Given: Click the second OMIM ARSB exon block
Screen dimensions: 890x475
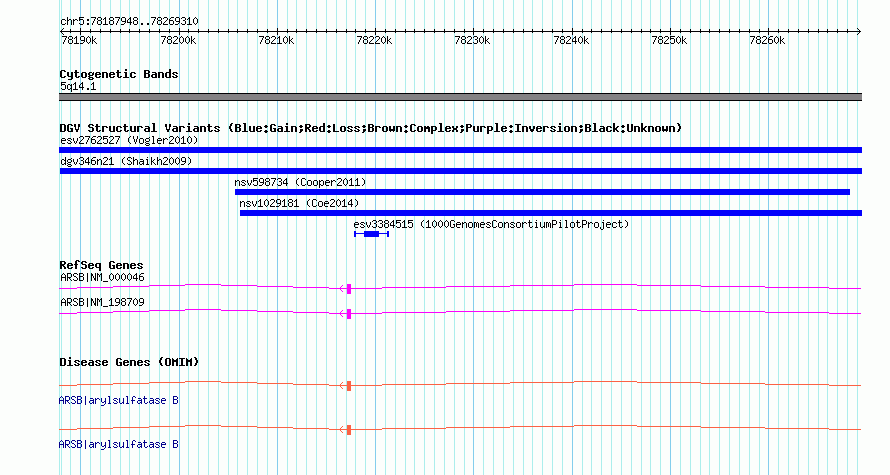Looking at the screenshot, I should pyautogui.click(x=349, y=430).
